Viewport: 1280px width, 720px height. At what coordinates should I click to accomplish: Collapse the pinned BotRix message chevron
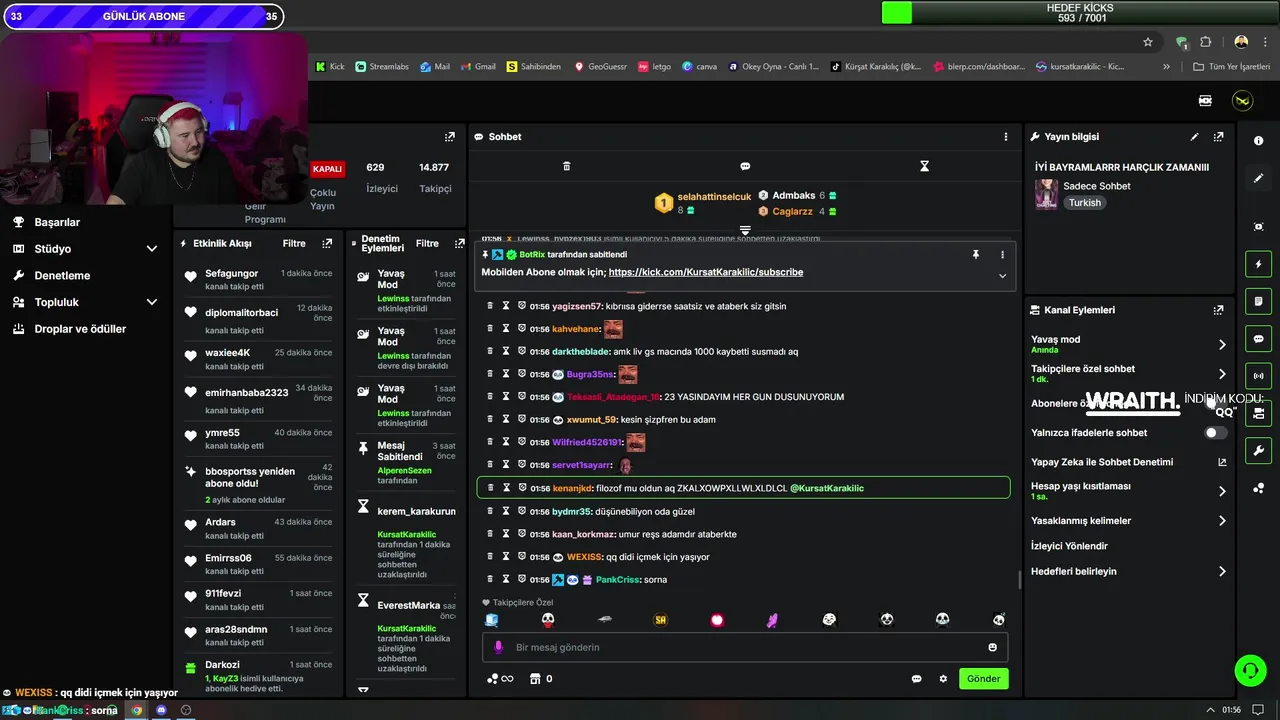pyautogui.click(x=1002, y=276)
